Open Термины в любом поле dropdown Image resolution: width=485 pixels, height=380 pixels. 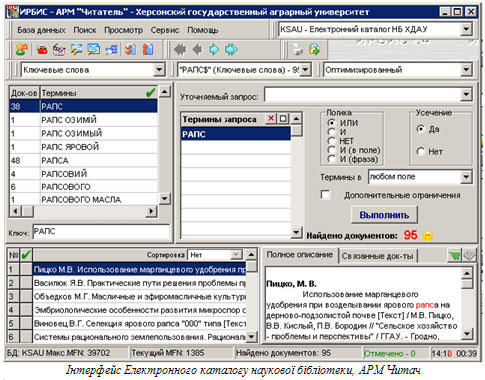coord(466,177)
